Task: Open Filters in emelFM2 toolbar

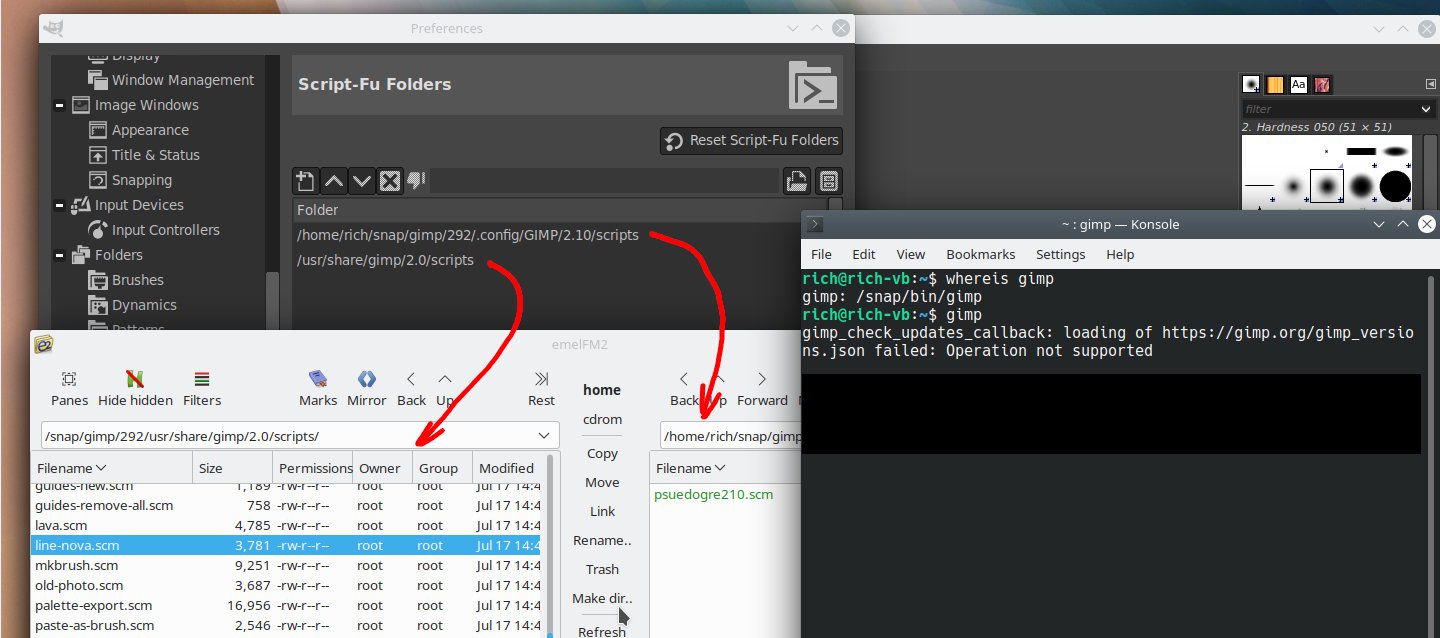Action: tap(202, 388)
